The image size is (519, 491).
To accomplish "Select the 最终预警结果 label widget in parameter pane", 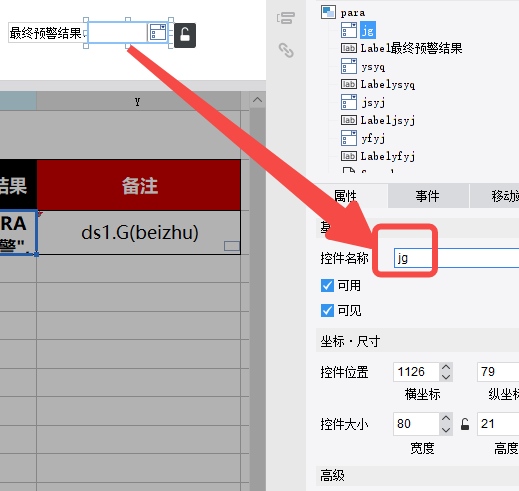I will point(47,33).
